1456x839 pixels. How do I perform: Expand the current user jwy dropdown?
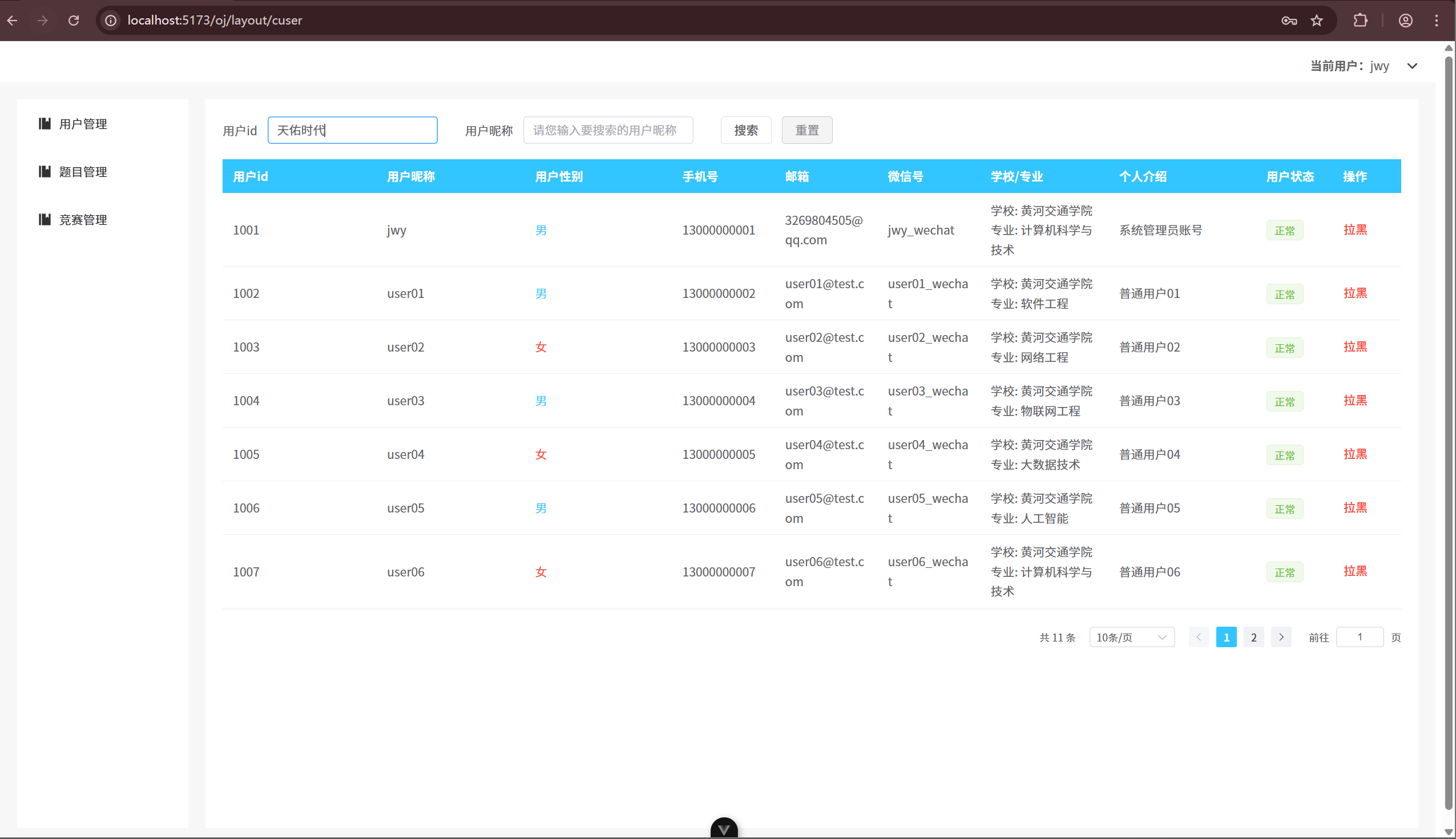pyautogui.click(x=1411, y=66)
